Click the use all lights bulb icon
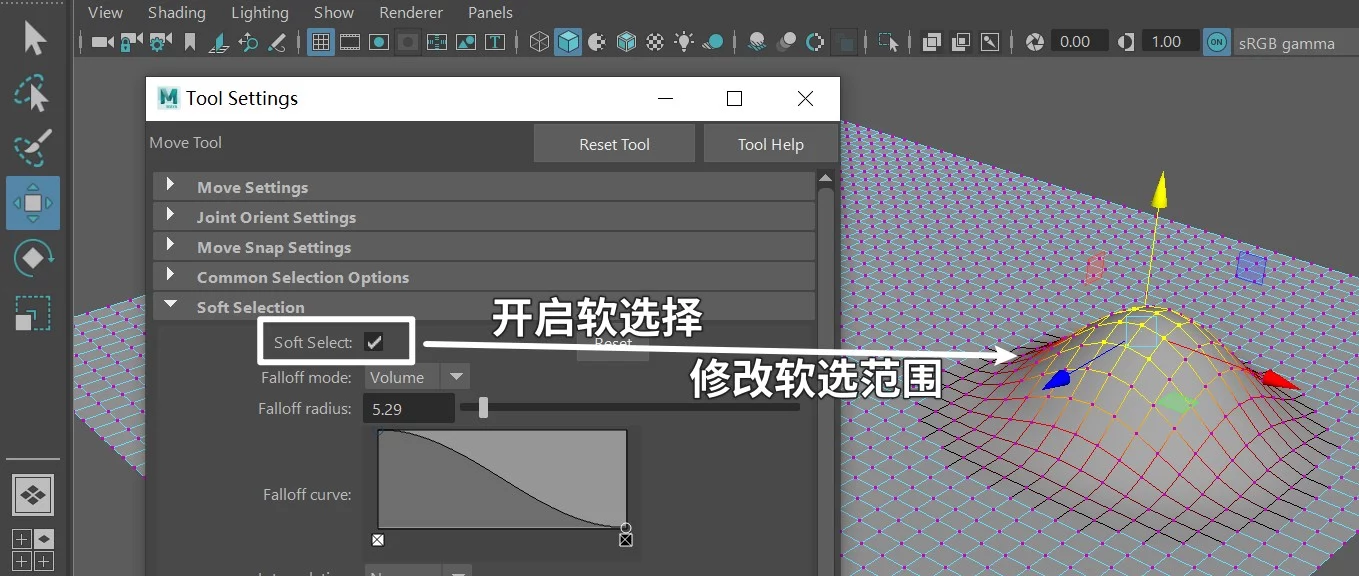Screen dimensions: 1359x576 click(684, 42)
